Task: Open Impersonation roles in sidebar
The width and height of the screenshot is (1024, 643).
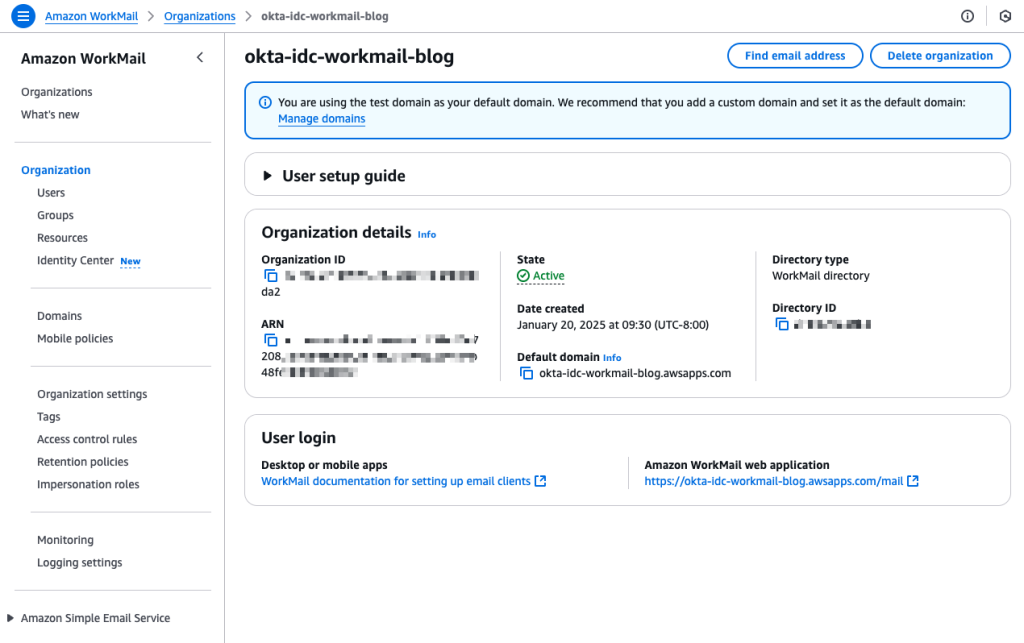Action: (x=88, y=484)
